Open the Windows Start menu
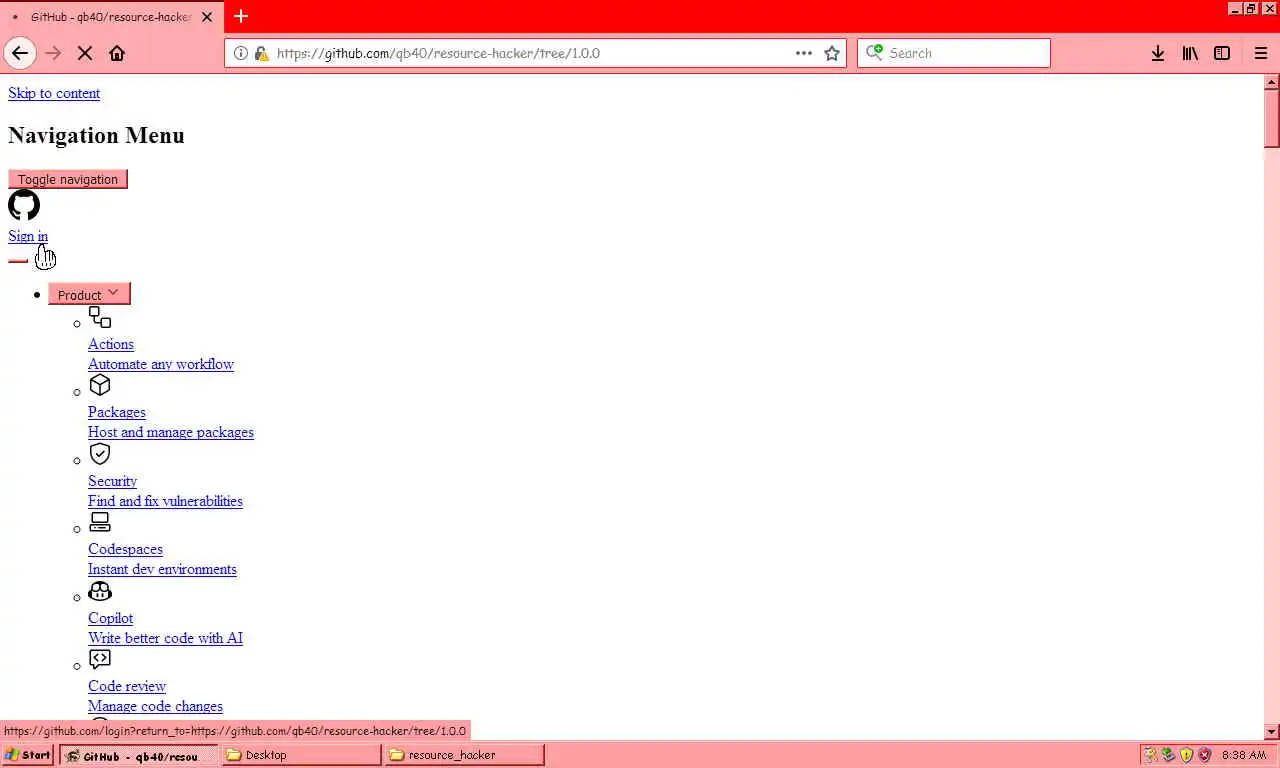The image size is (1280, 768). tap(28, 755)
